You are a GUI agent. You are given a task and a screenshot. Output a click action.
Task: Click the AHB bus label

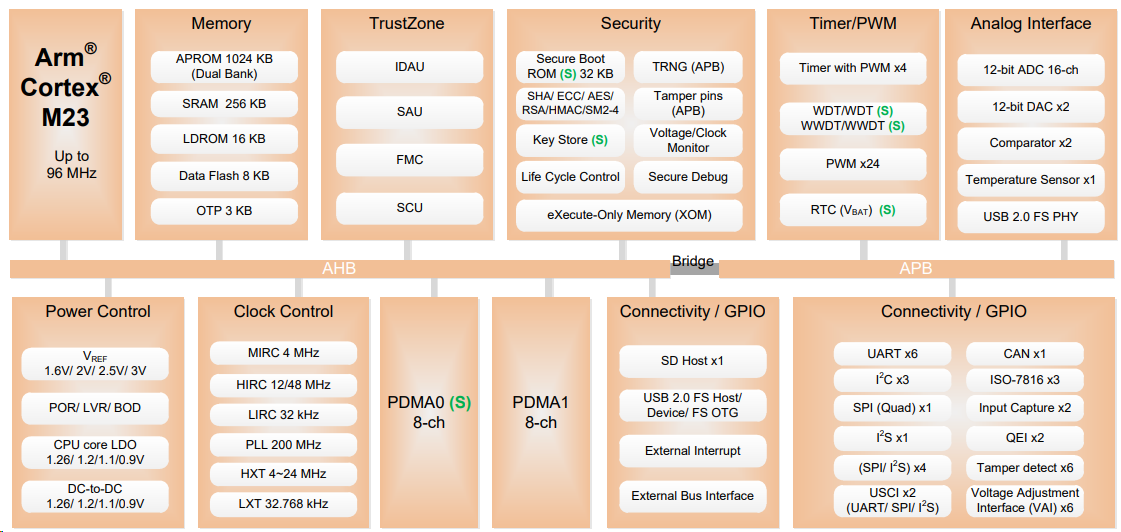339,269
